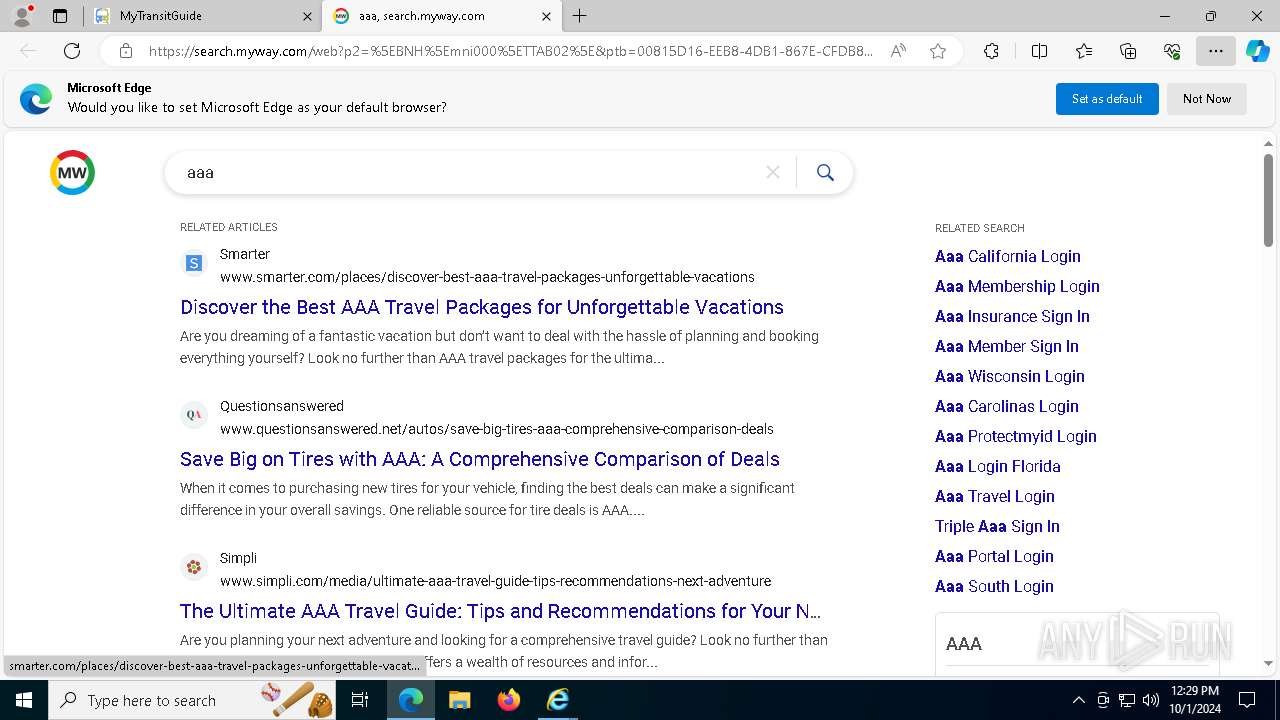Select Aaa Insurance Sign In related search

(x=1012, y=316)
